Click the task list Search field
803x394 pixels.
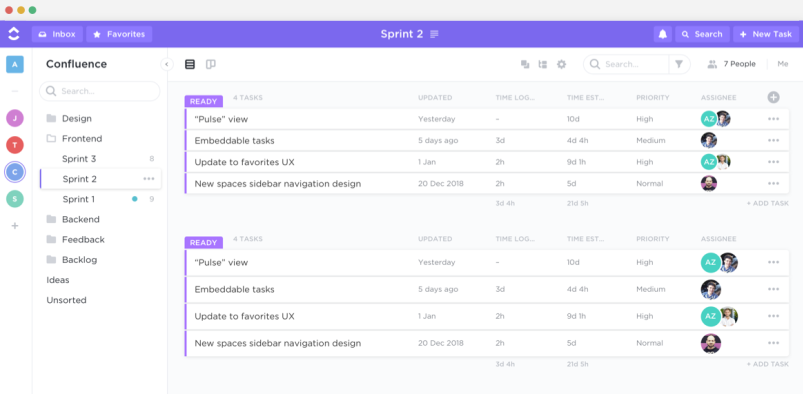click(627, 64)
